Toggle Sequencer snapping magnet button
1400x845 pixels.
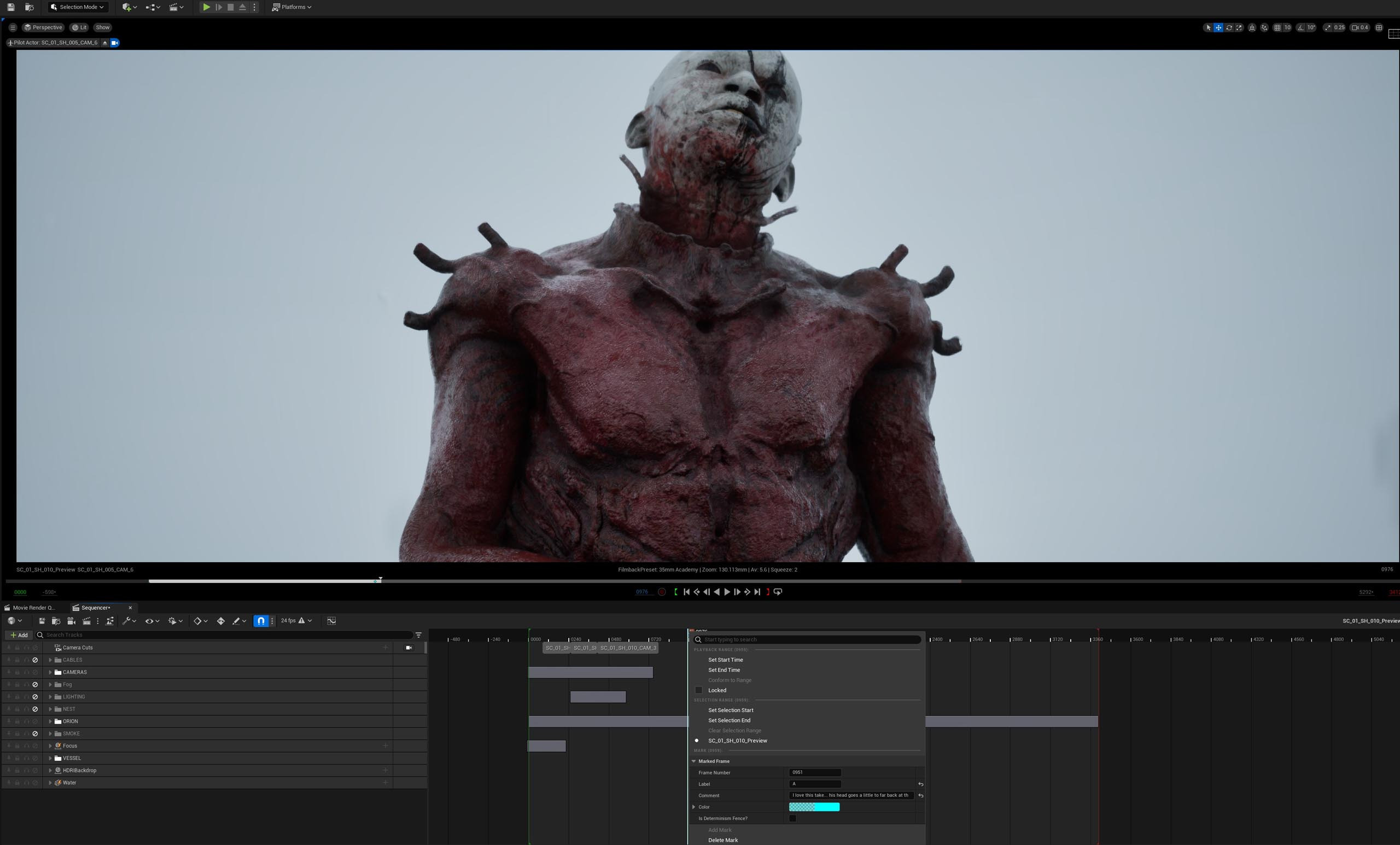coord(261,621)
